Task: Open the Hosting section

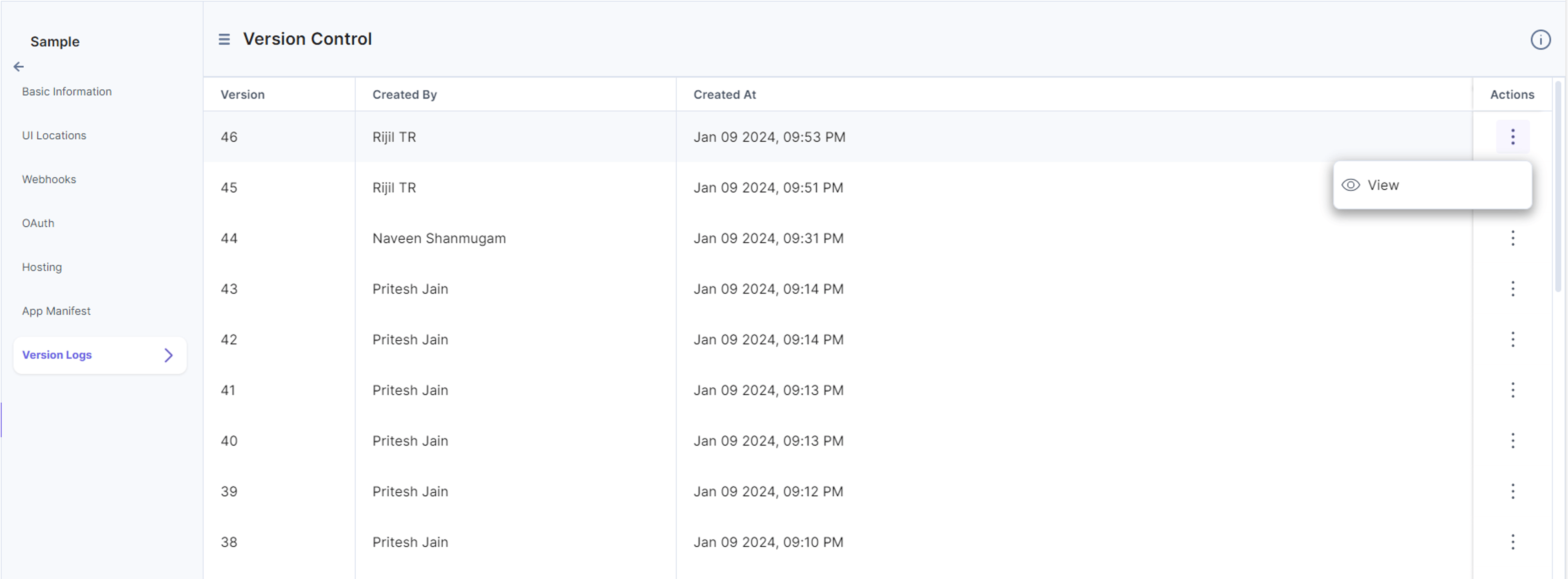Action: (x=42, y=267)
